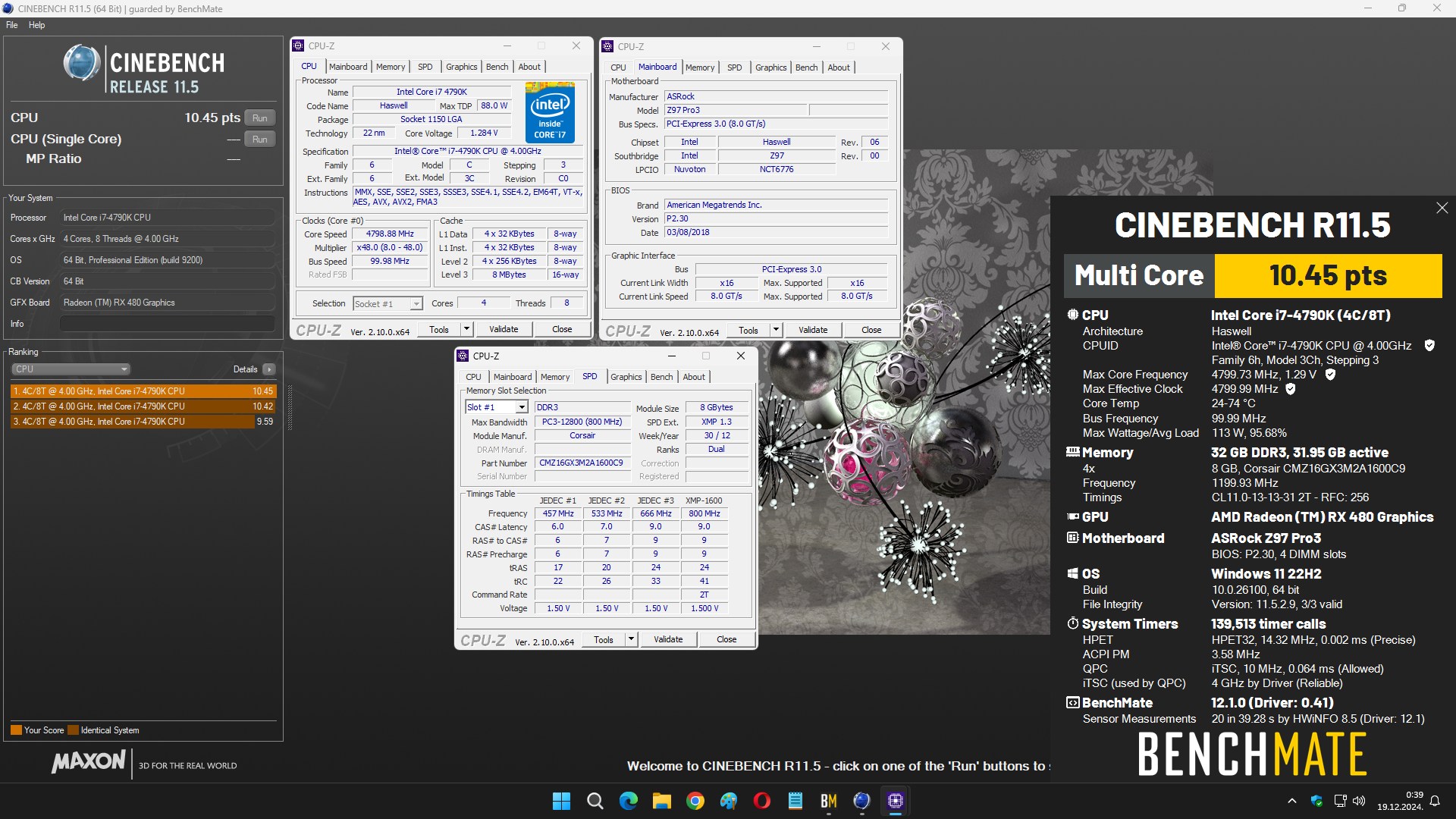Image resolution: width=1456 pixels, height=819 pixels.
Task: Open the notifications bell in taskbar
Action: point(1435,801)
